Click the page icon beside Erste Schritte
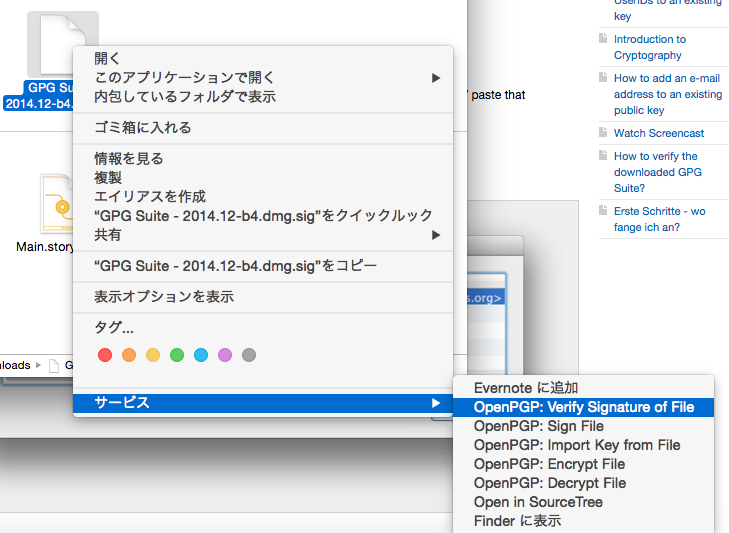This screenshot has height=533, width=729. click(x=603, y=210)
